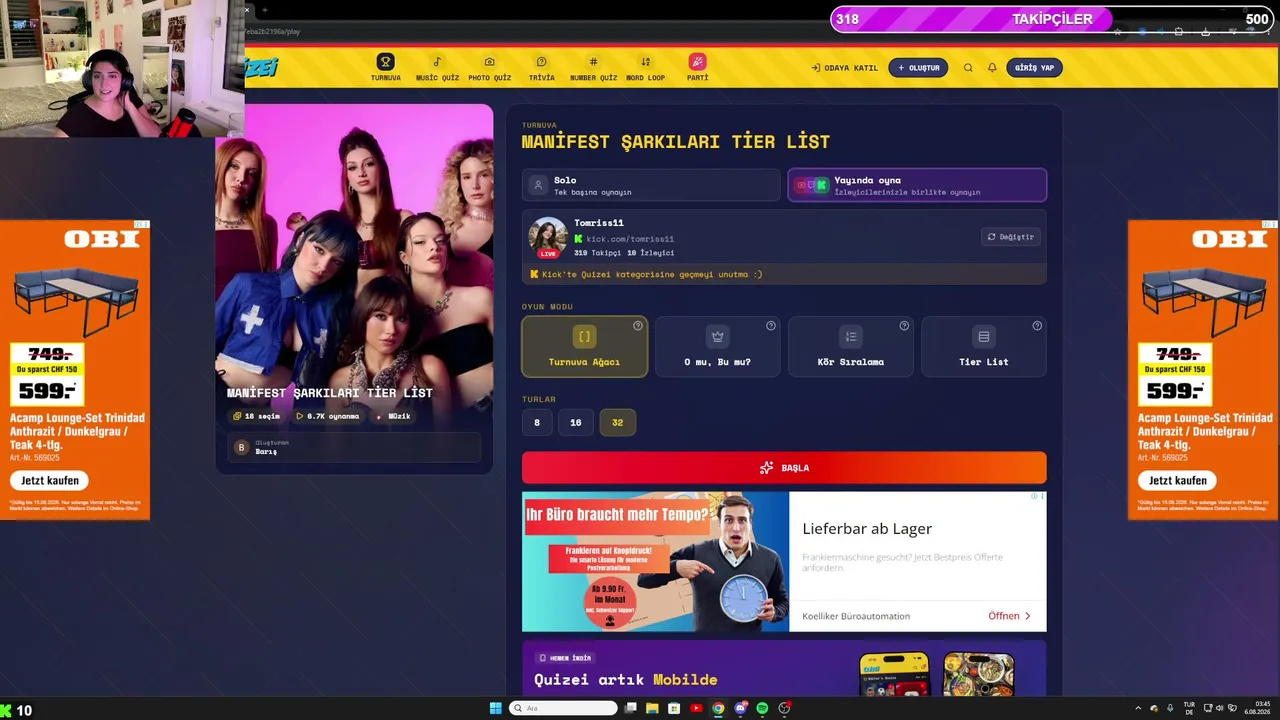This screenshot has height=720, width=1280.
Task: Open the Turnuva trophy icon in navigation
Action: tap(385, 62)
